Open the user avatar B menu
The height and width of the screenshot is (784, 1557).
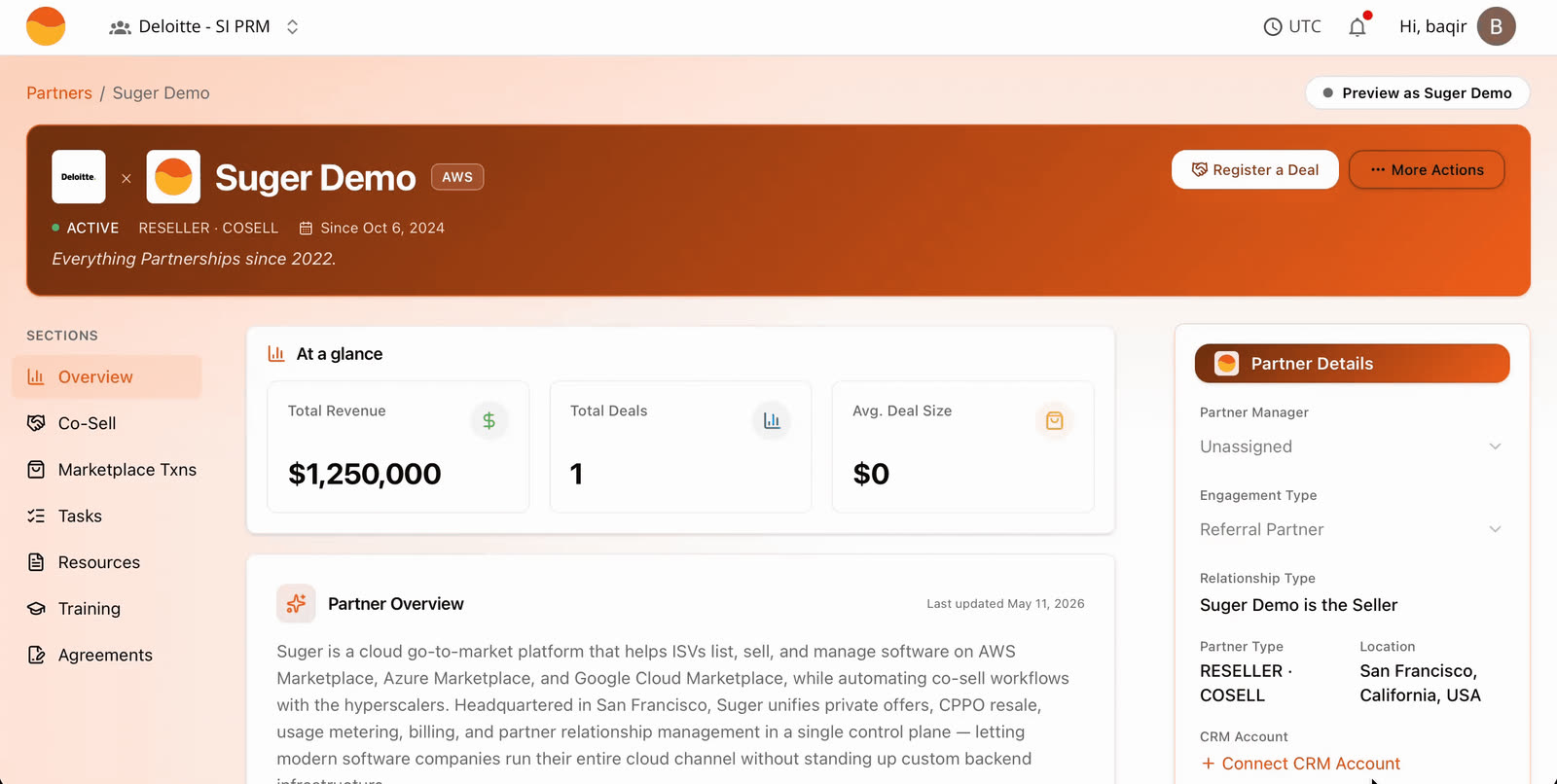[1497, 26]
